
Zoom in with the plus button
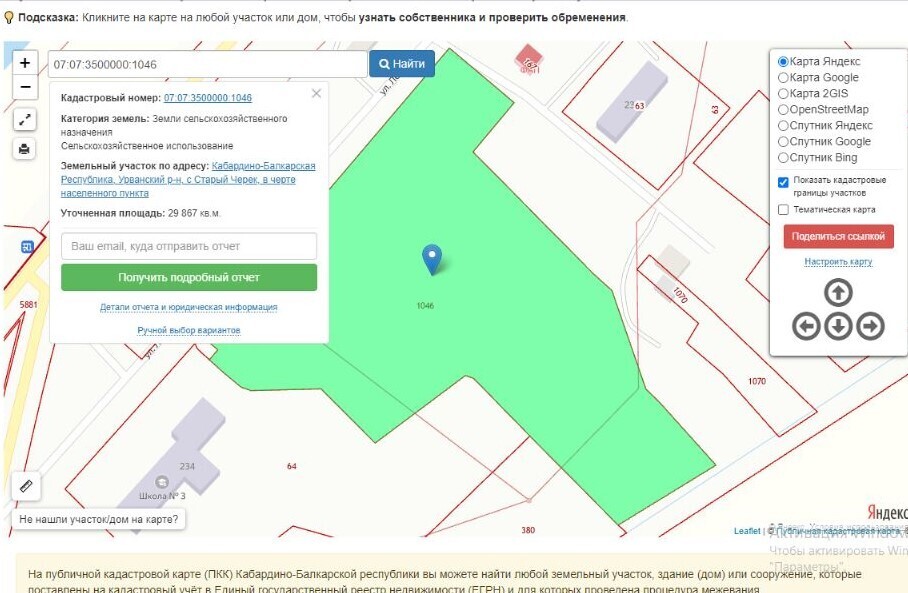[25, 62]
